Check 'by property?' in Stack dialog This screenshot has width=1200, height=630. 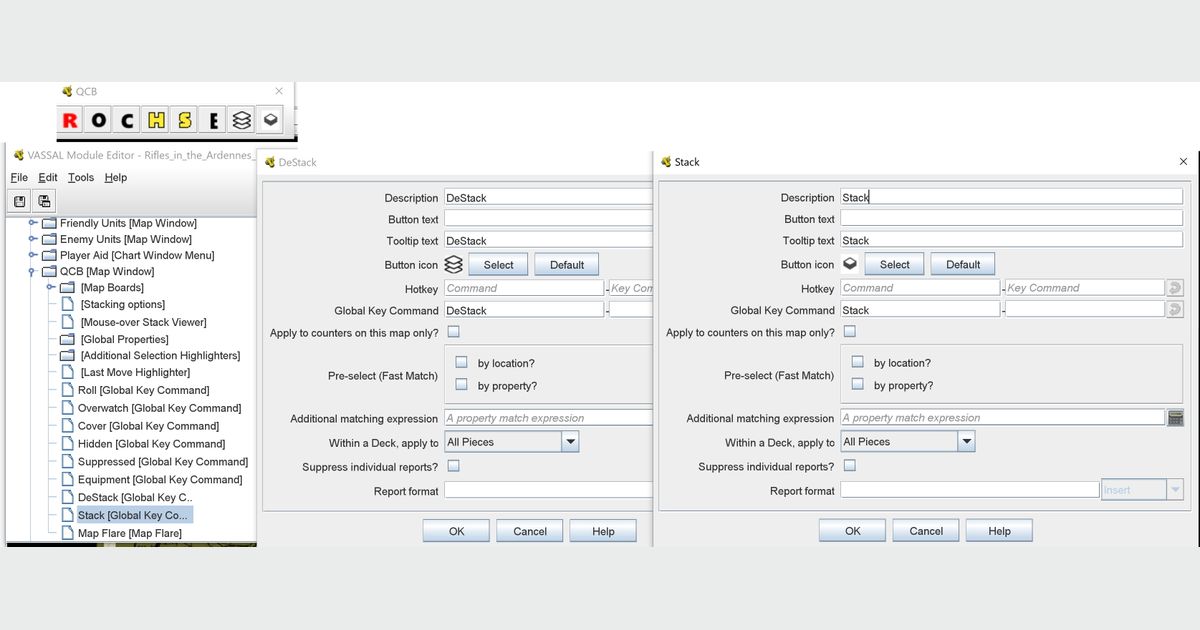[x=858, y=385]
